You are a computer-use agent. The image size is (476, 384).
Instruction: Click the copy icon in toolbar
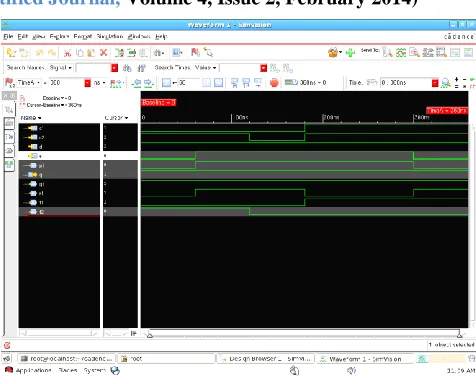[x=80, y=53]
